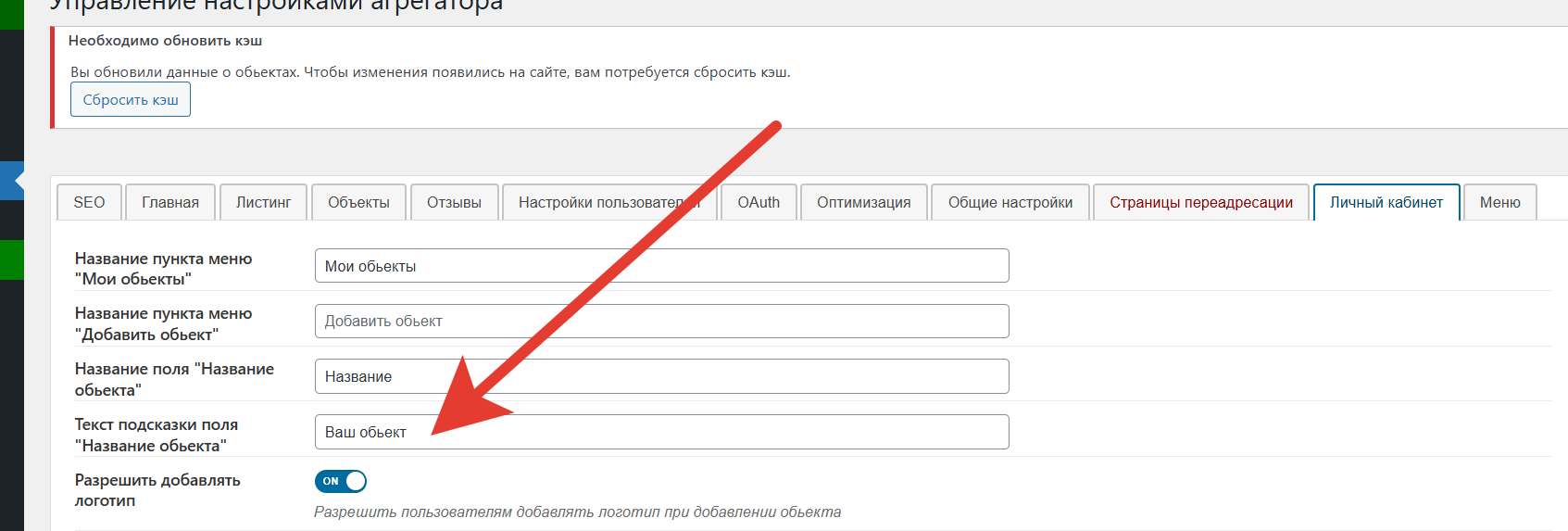
Task: Focus the Добавить объект placeholder field
Action: click(x=661, y=322)
